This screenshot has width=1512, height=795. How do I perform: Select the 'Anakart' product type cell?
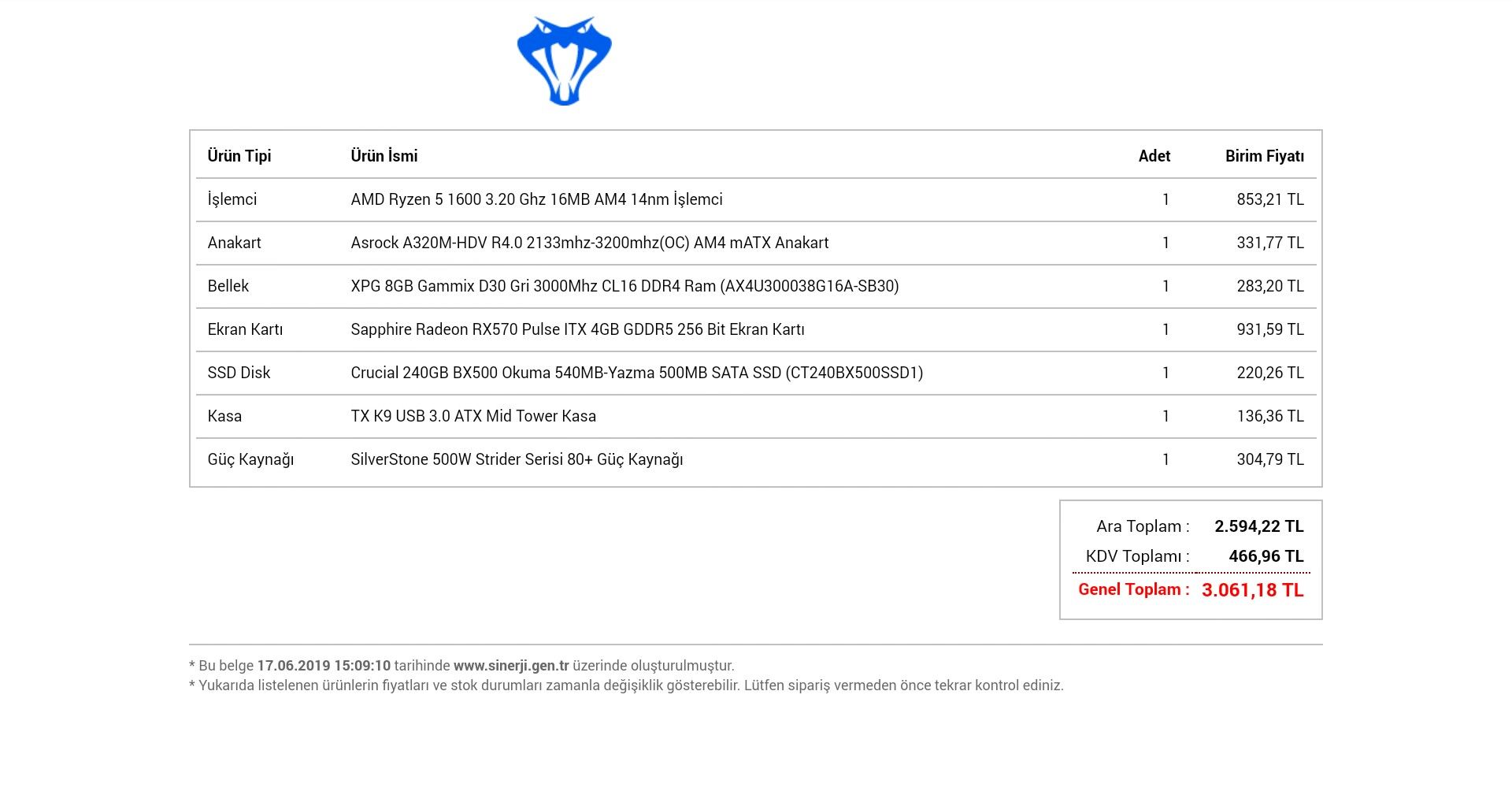234,243
